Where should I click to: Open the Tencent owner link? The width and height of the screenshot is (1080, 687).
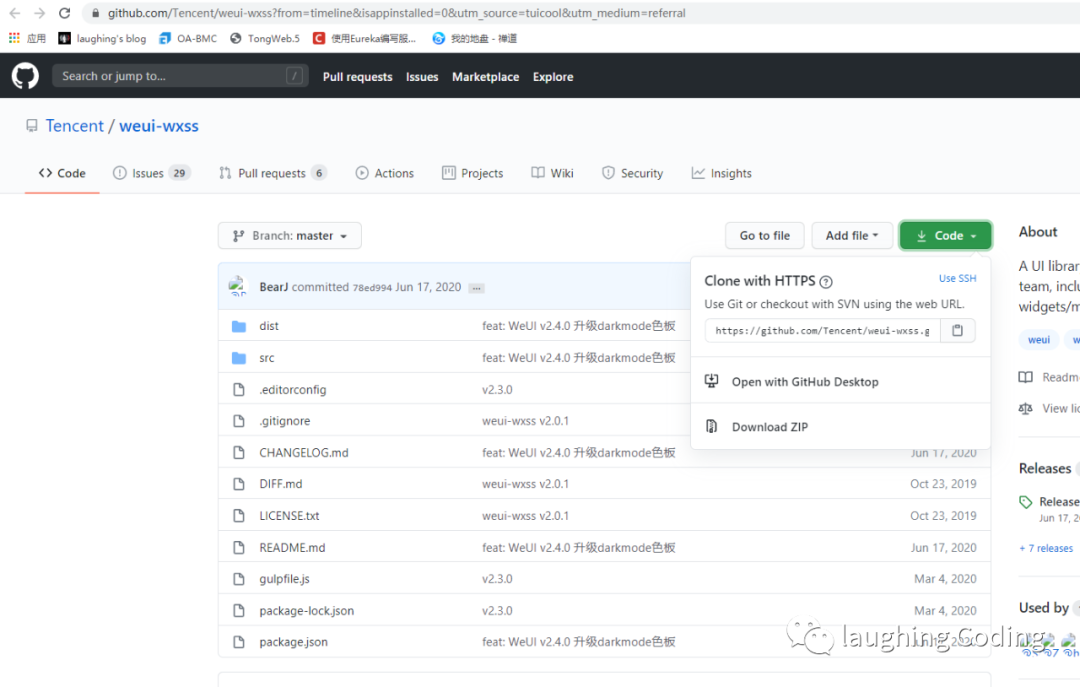click(x=74, y=125)
